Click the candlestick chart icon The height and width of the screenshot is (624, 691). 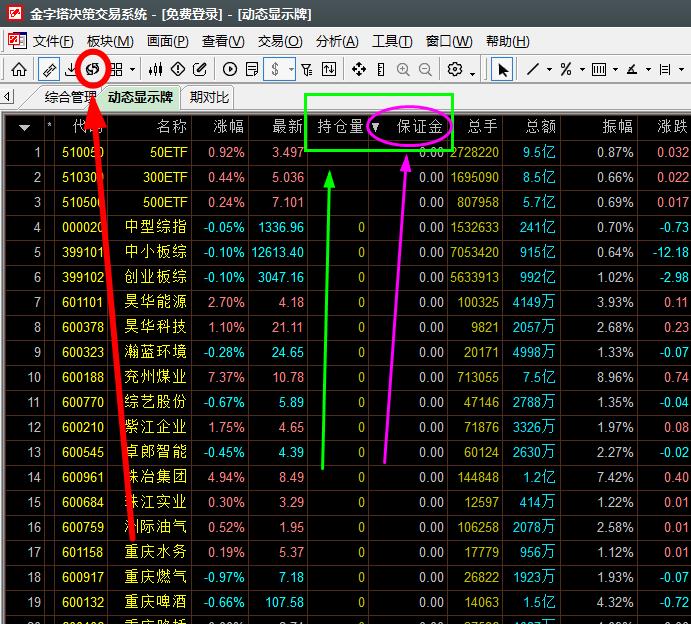tap(156, 70)
